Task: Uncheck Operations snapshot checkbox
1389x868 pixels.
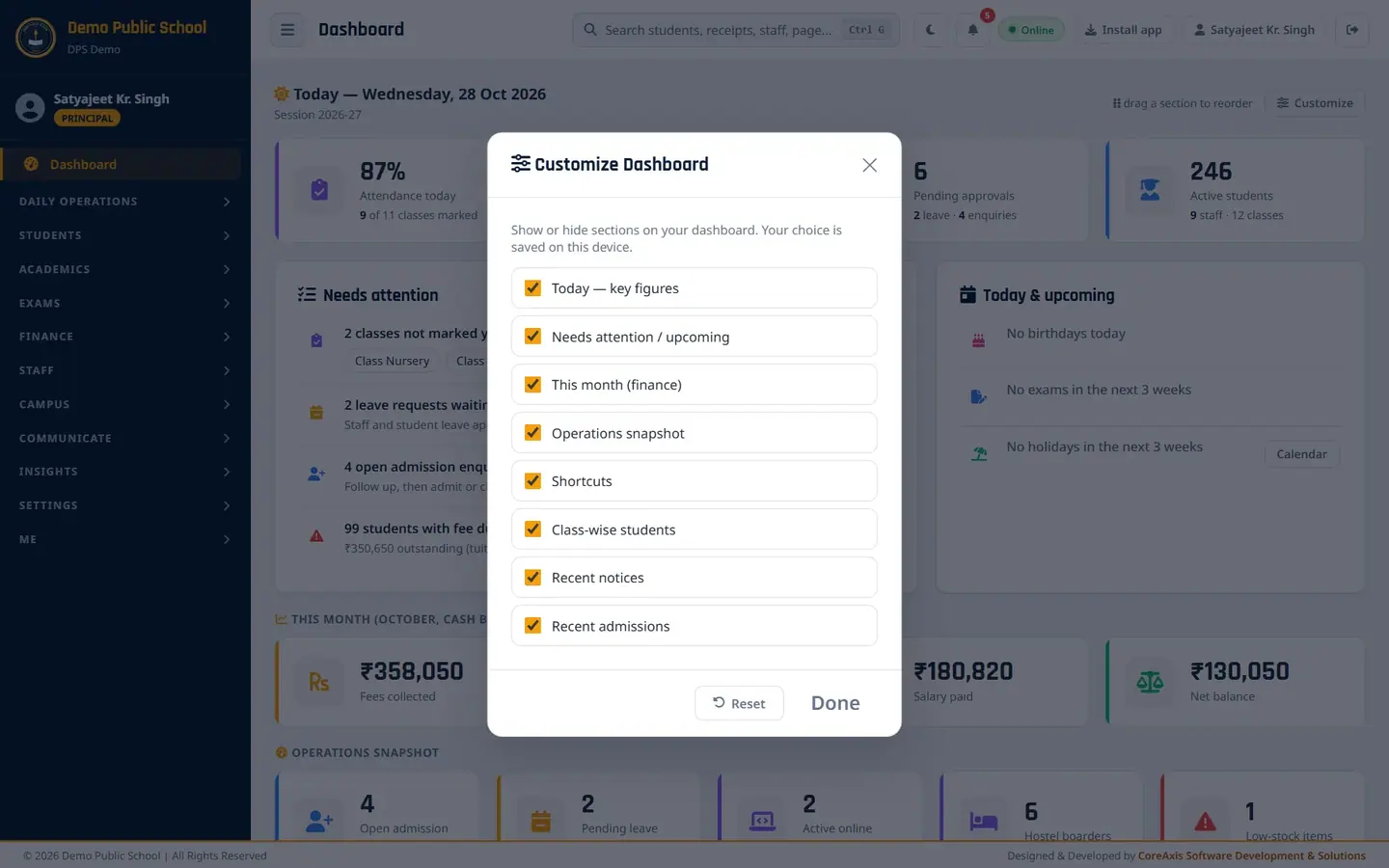Action: 532,432
